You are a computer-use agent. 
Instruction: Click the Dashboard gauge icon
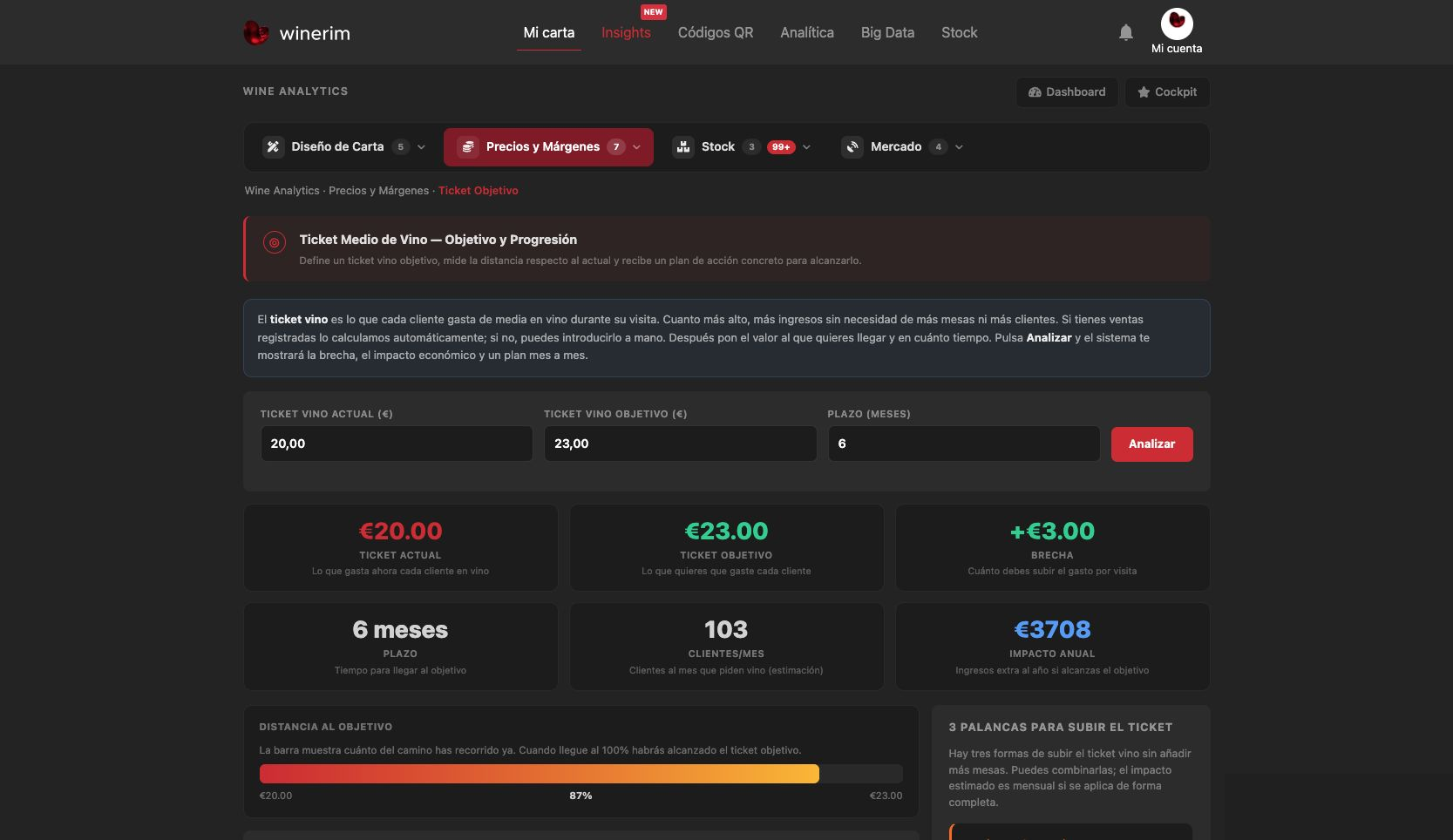[1035, 92]
